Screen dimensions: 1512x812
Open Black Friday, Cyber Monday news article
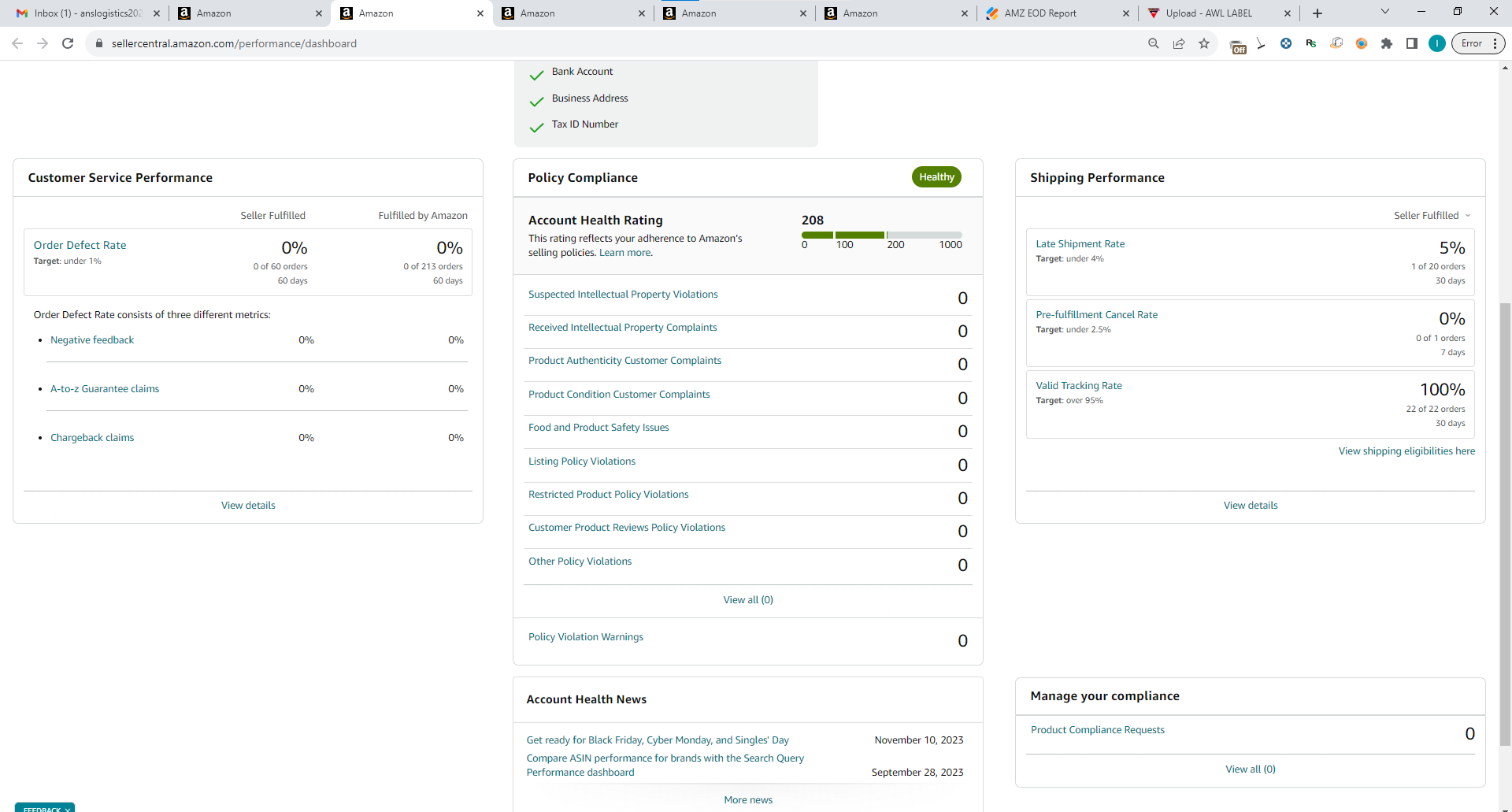click(x=658, y=740)
